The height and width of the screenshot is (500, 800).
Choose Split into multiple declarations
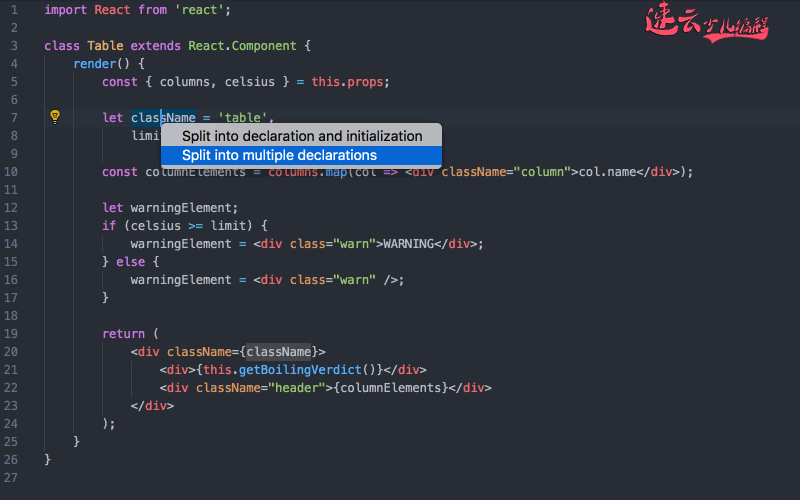click(302, 155)
